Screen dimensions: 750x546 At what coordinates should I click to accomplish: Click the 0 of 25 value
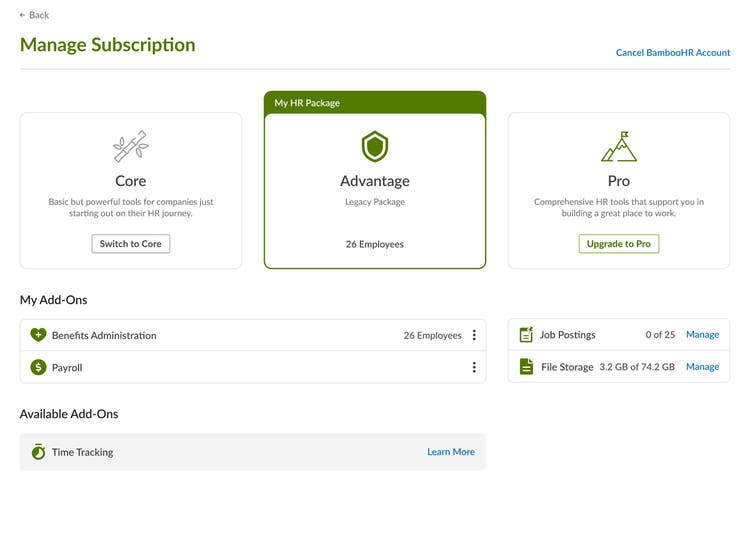(x=660, y=335)
